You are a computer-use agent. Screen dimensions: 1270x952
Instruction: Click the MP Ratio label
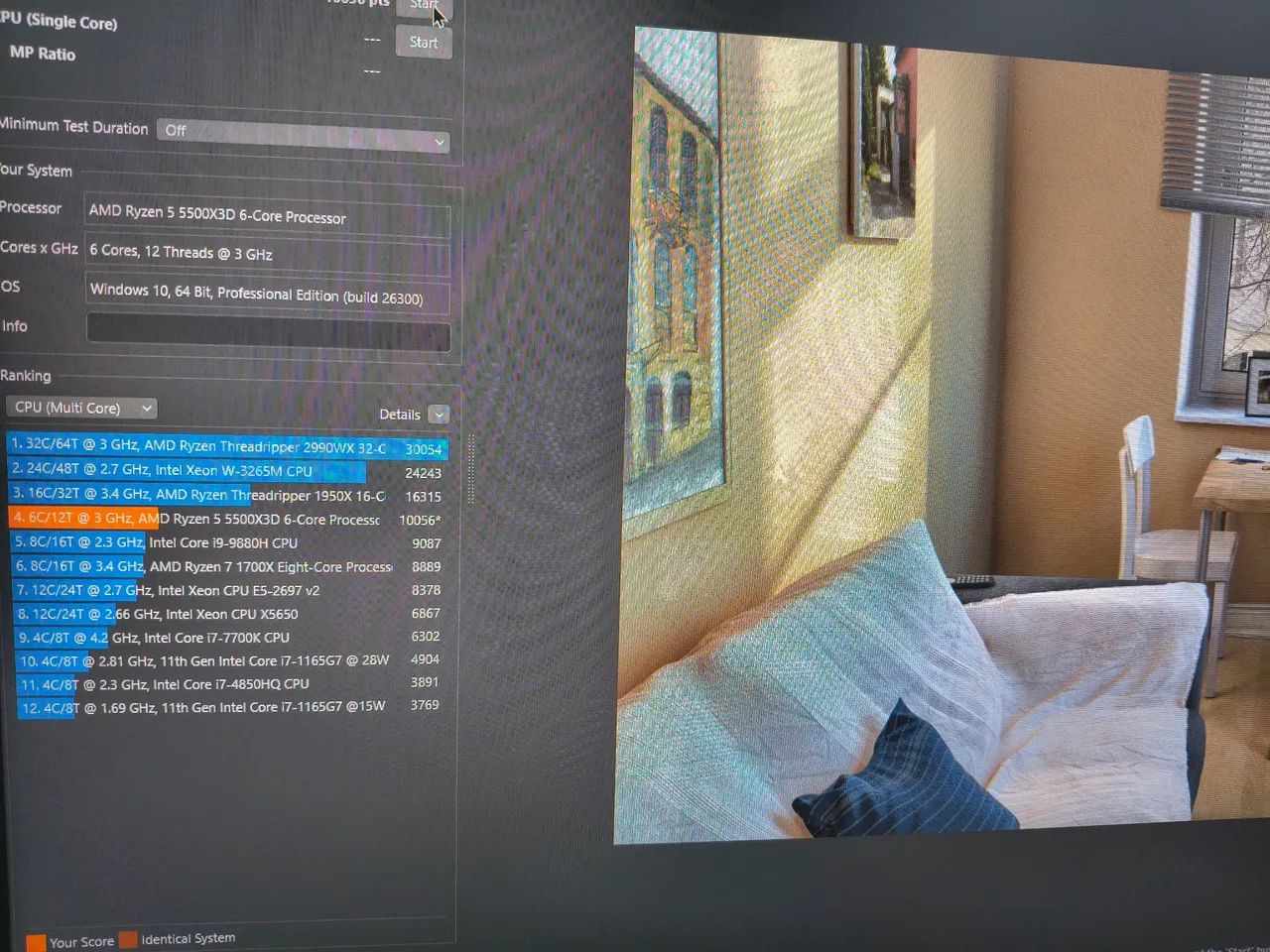click(42, 53)
